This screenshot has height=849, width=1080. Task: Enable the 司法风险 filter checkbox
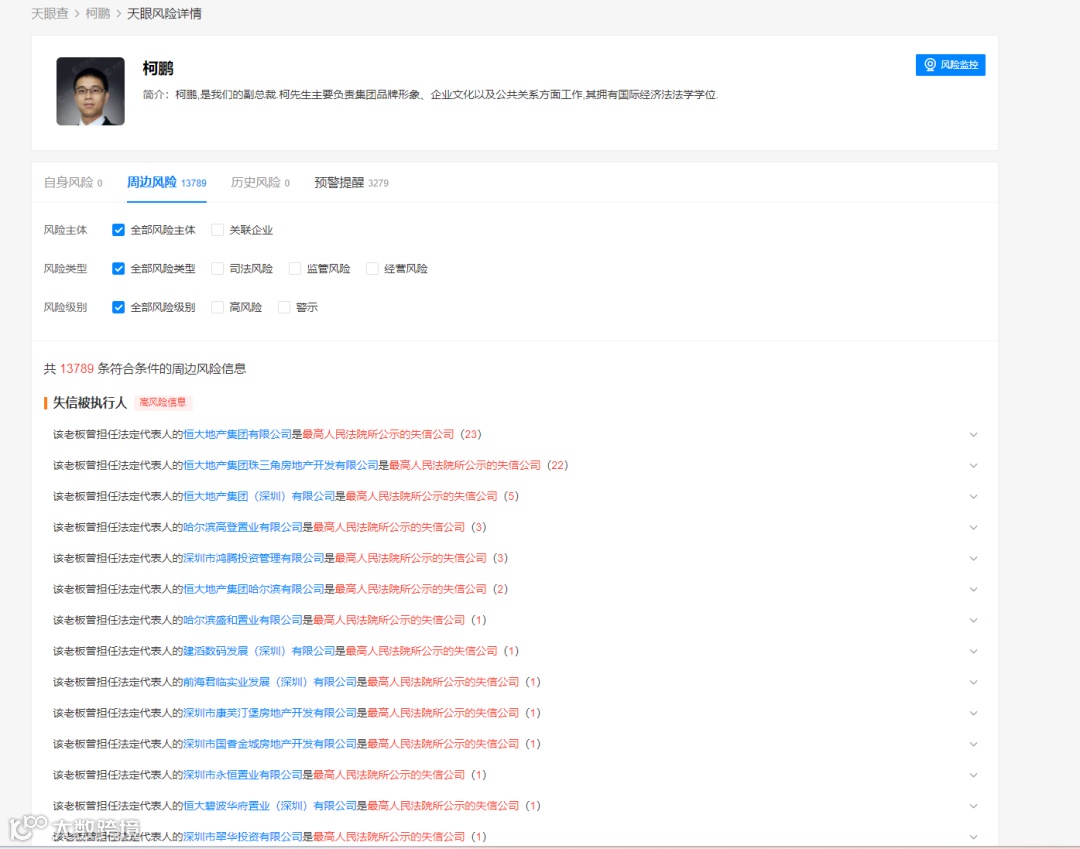coord(218,269)
